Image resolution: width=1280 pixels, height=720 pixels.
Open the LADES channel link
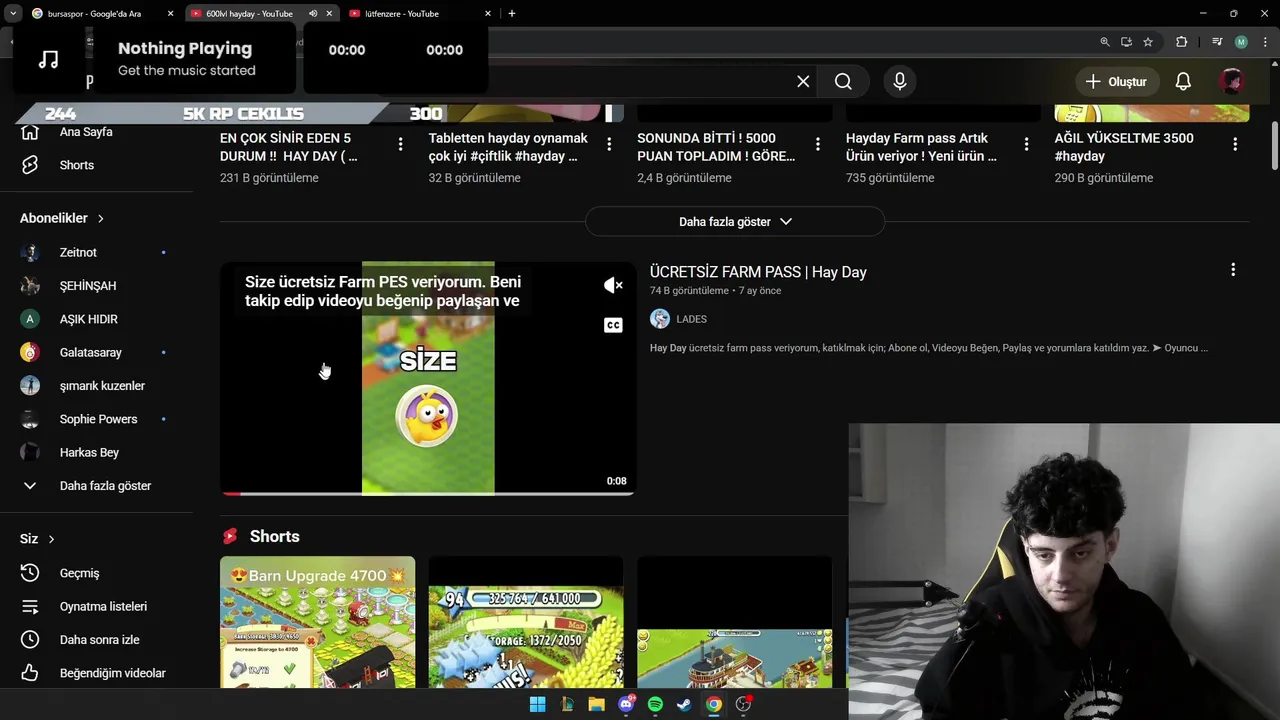pos(691,319)
